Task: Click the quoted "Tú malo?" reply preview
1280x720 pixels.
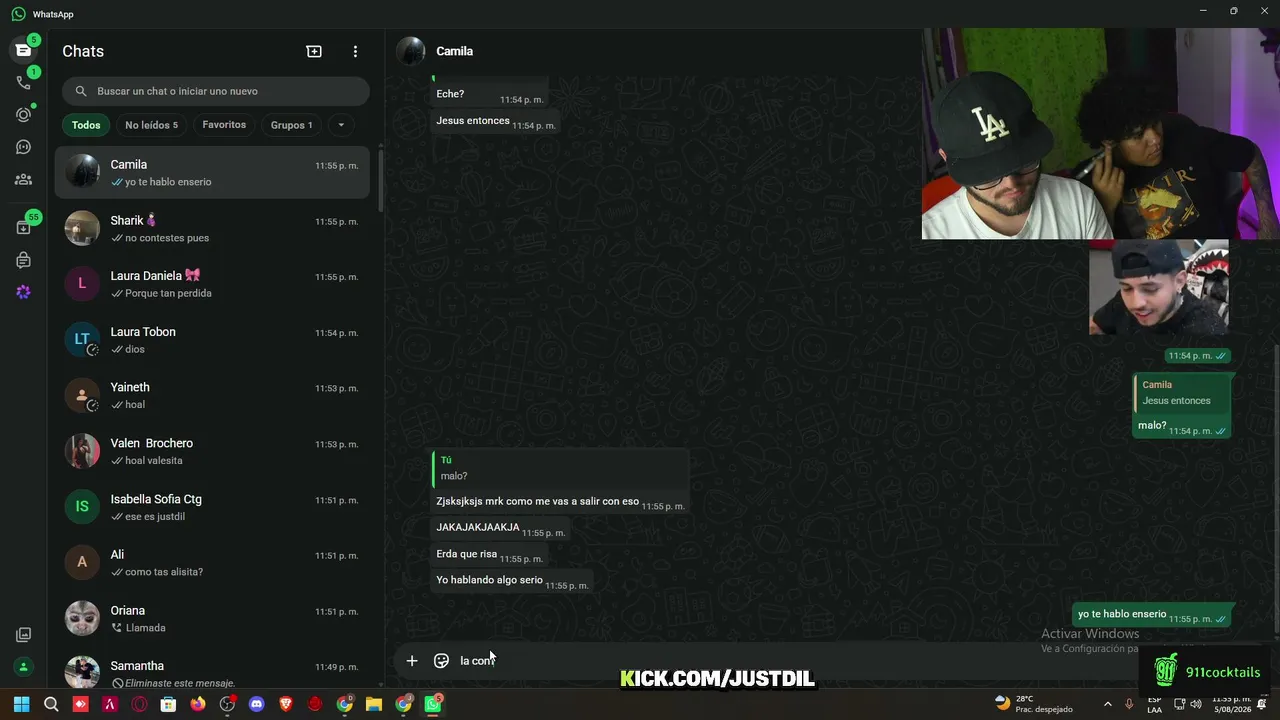Action: point(560,468)
